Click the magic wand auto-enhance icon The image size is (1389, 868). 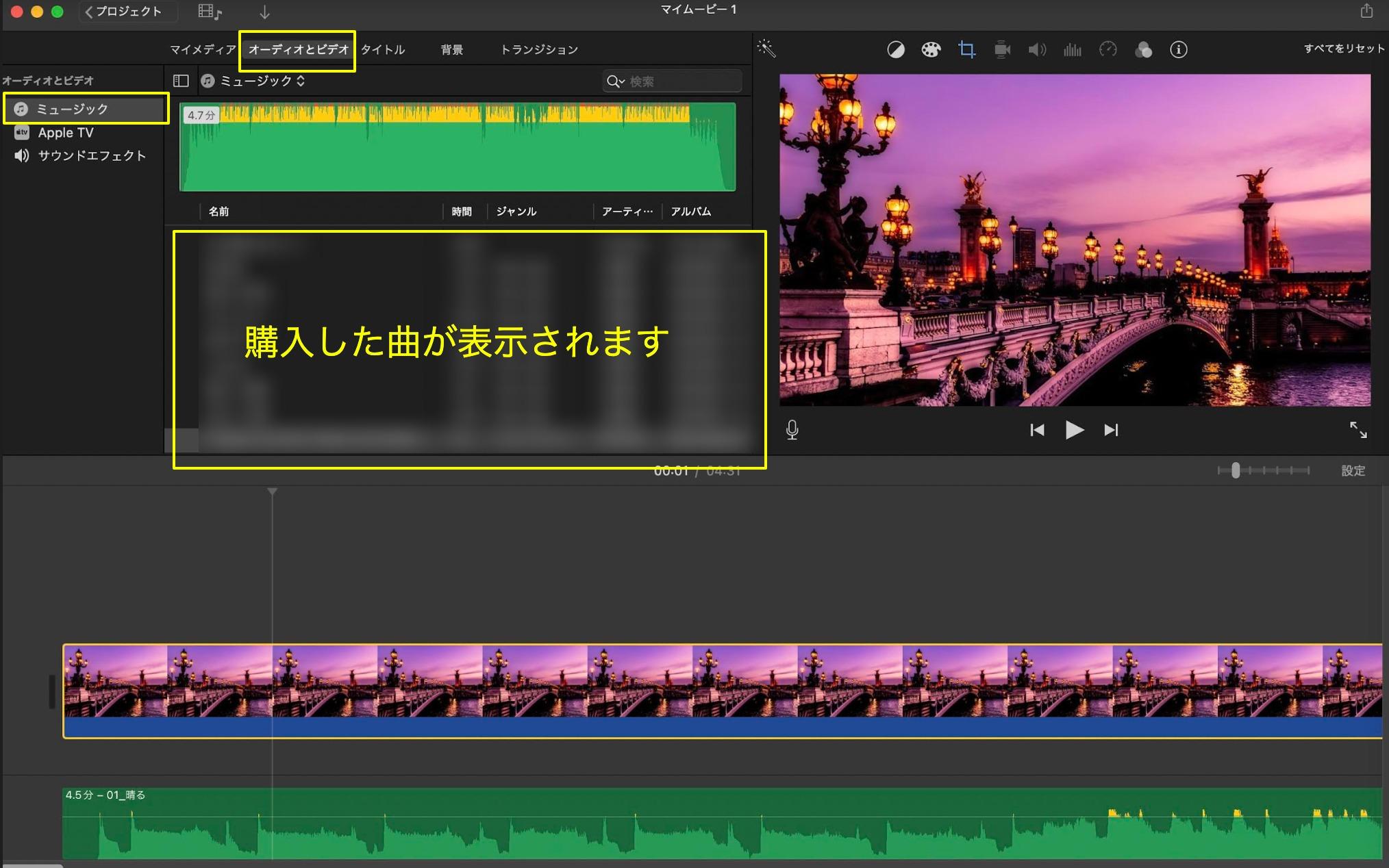(766, 48)
